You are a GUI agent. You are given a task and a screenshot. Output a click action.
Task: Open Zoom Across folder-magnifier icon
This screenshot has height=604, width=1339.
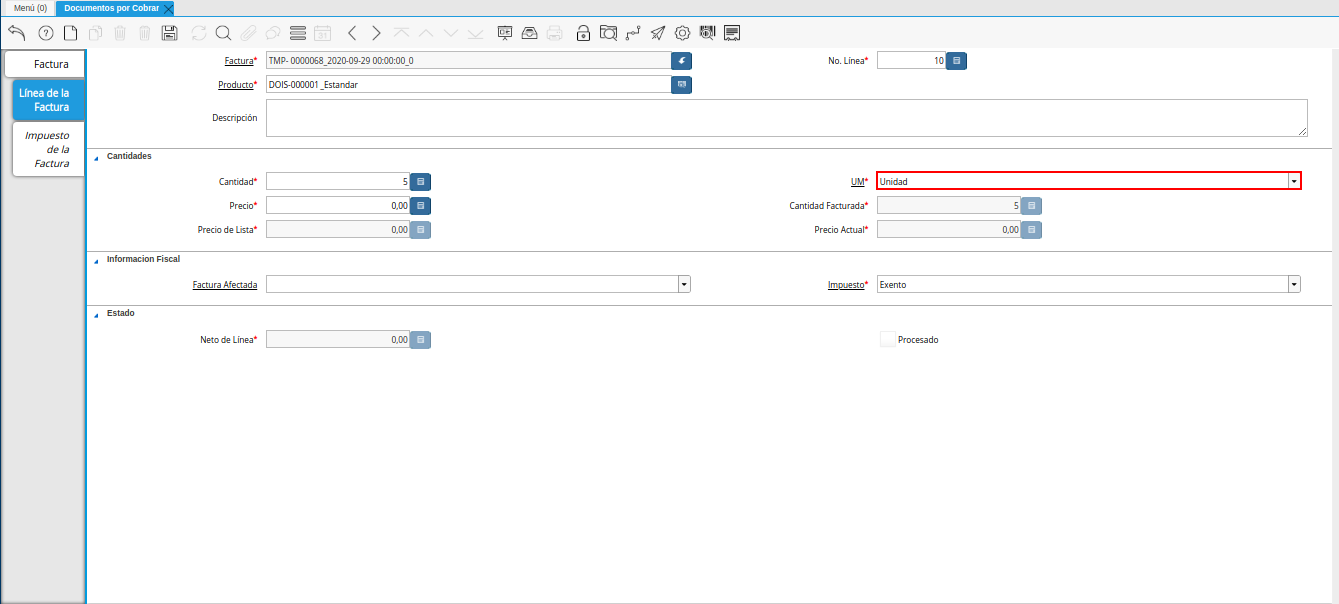coord(608,33)
